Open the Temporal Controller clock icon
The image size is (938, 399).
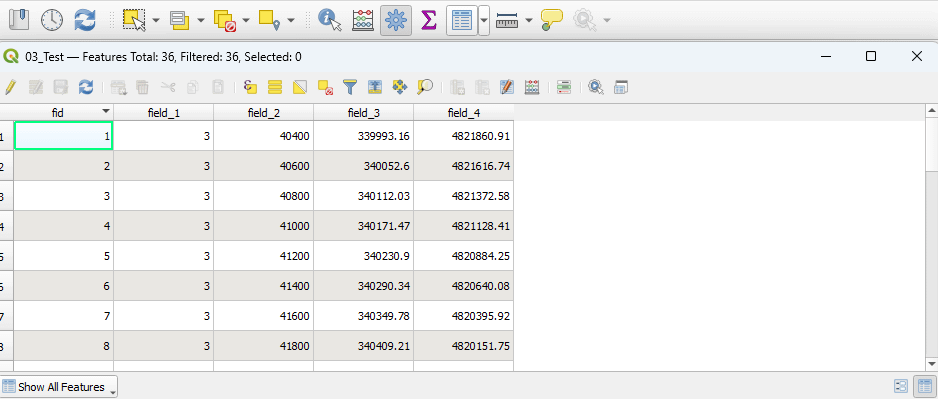click(52, 20)
